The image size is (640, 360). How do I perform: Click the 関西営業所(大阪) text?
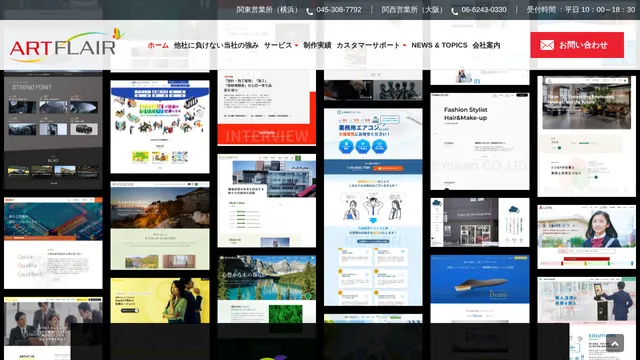413,10
